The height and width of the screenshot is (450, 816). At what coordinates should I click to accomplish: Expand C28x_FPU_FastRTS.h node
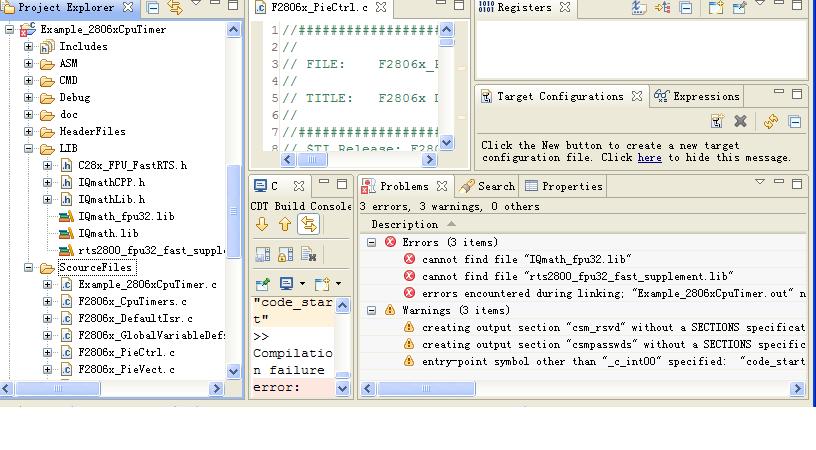pyautogui.click(x=47, y=166)
